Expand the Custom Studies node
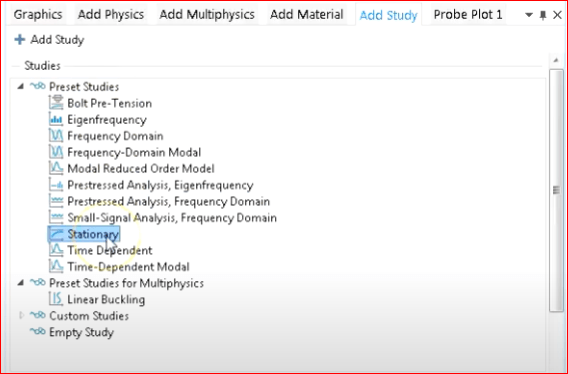 (x=21, y=315)
